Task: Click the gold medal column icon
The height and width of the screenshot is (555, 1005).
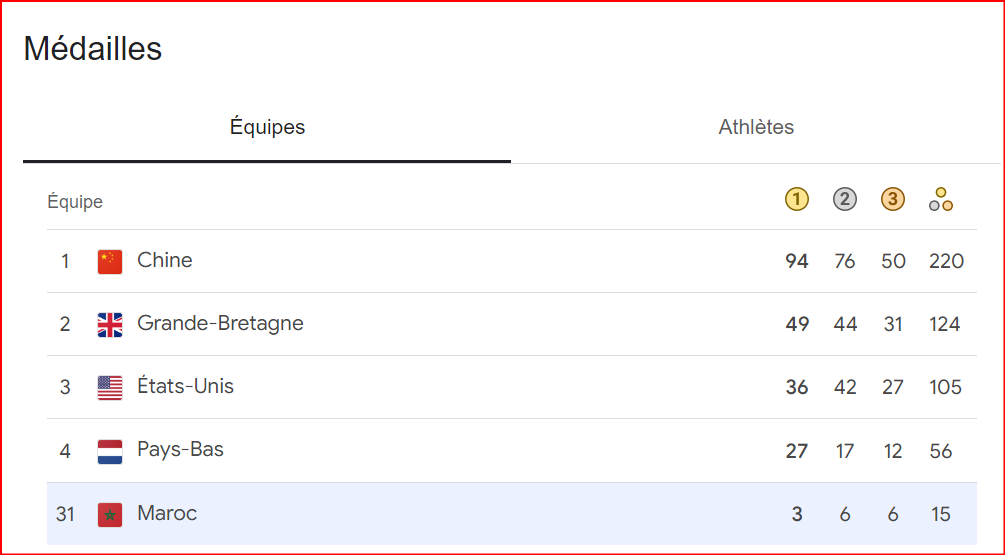Action: (797, 199)
